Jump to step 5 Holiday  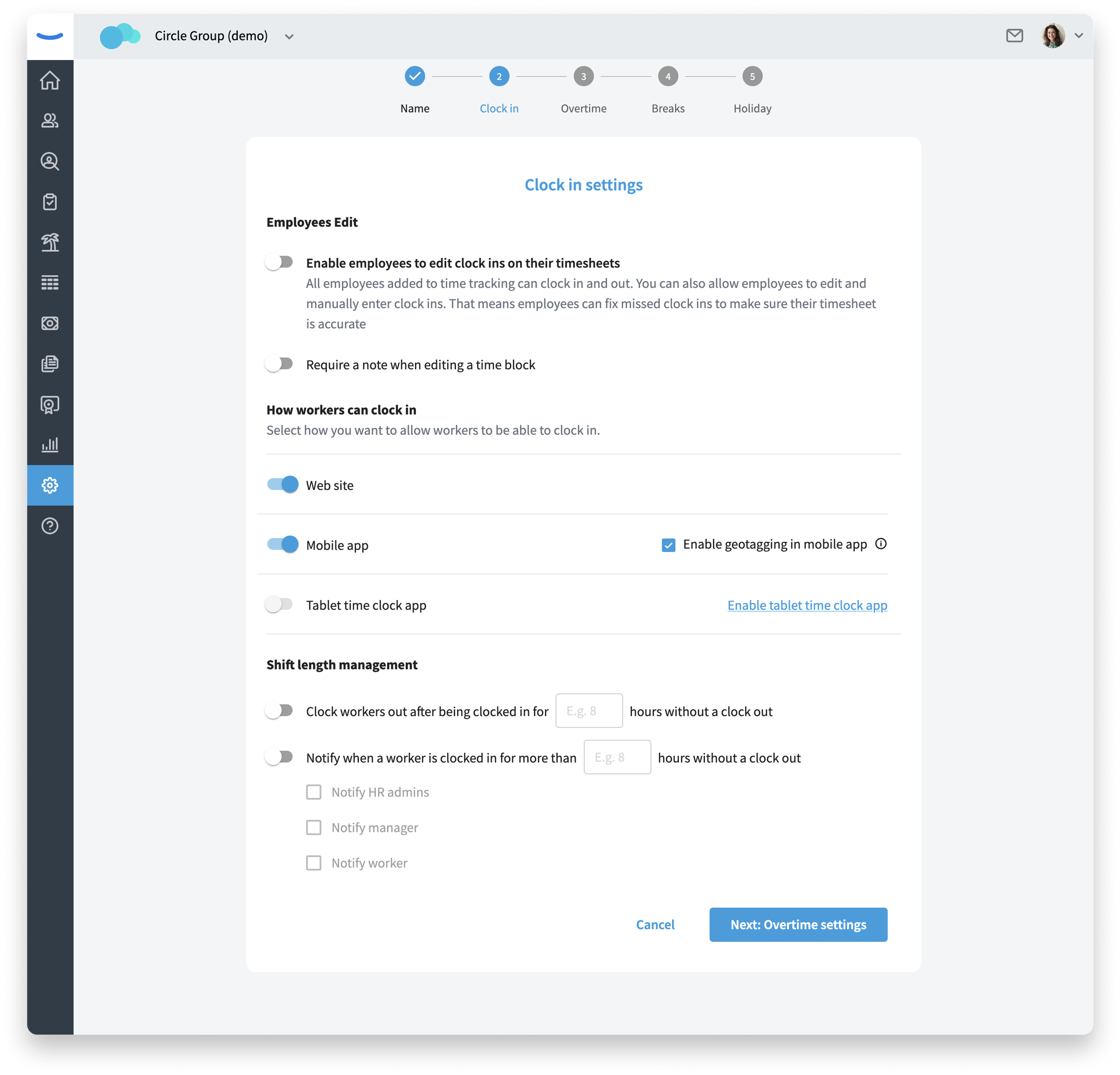(752, 77)
